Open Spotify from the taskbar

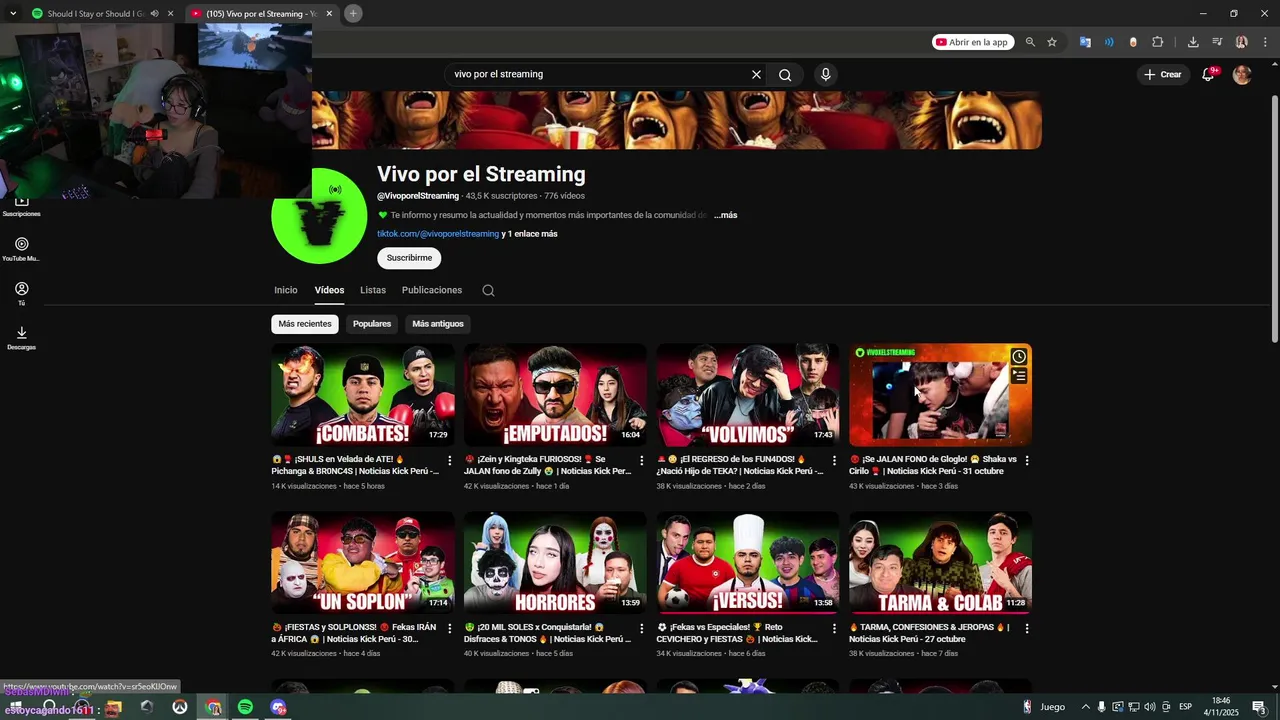pyautogui.click(x=245, y=707)
